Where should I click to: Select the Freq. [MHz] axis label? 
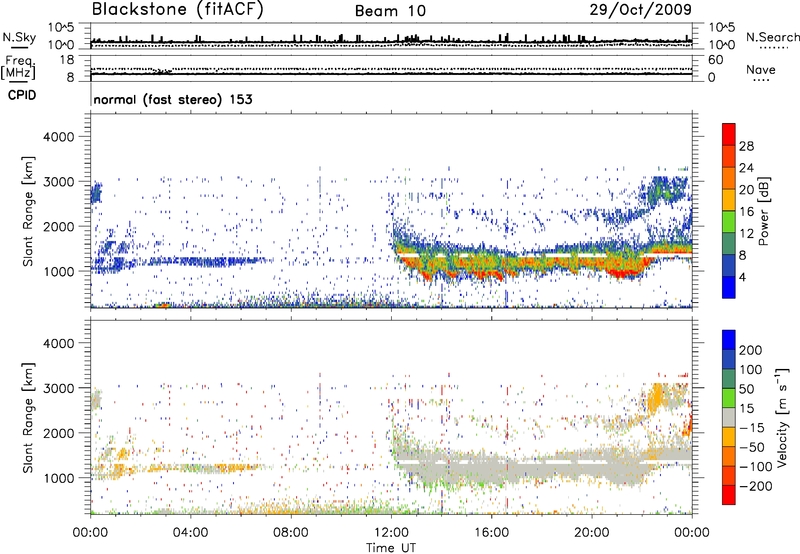pyautogui.click(x=18, y=68)
